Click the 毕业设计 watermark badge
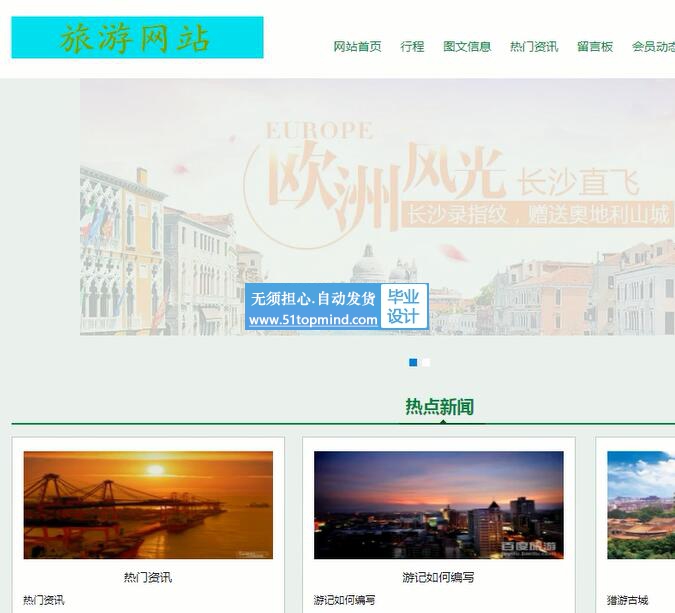The height and width of the screenshot is (613, 675). [x=403, y=306]
